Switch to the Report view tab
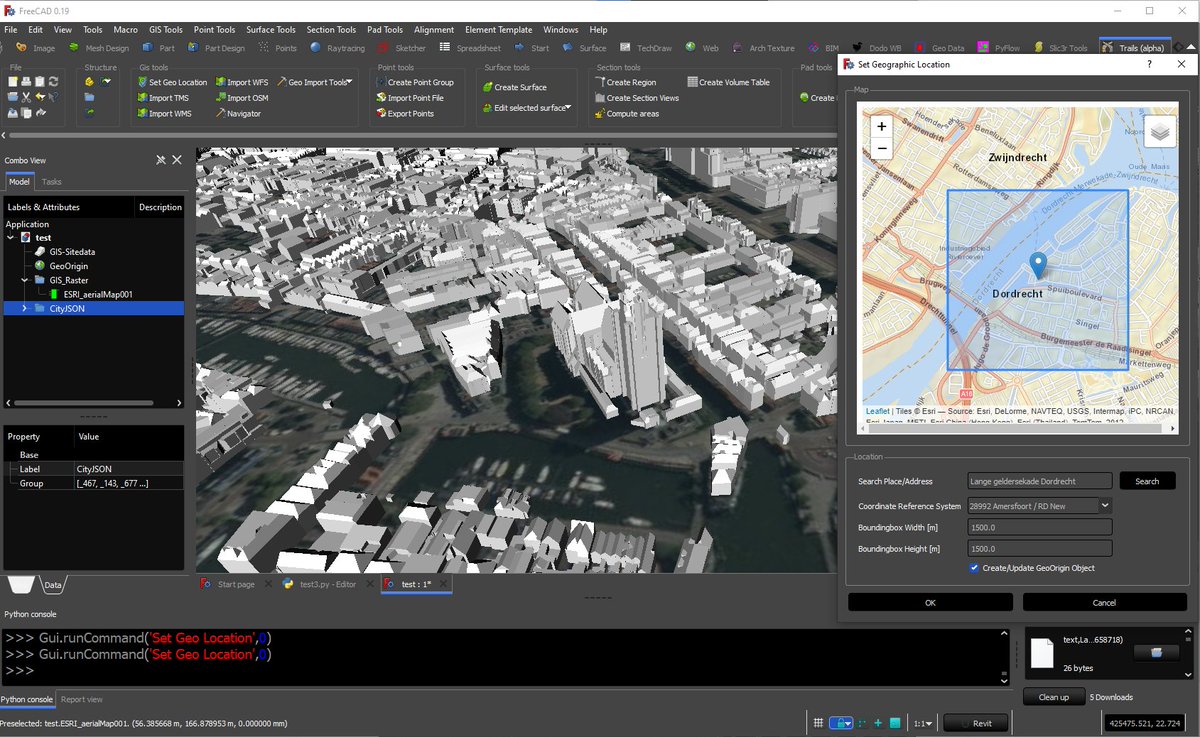The width and height of the screenshot is (1200, 737). pyautogui.click(x=81, y=699)
